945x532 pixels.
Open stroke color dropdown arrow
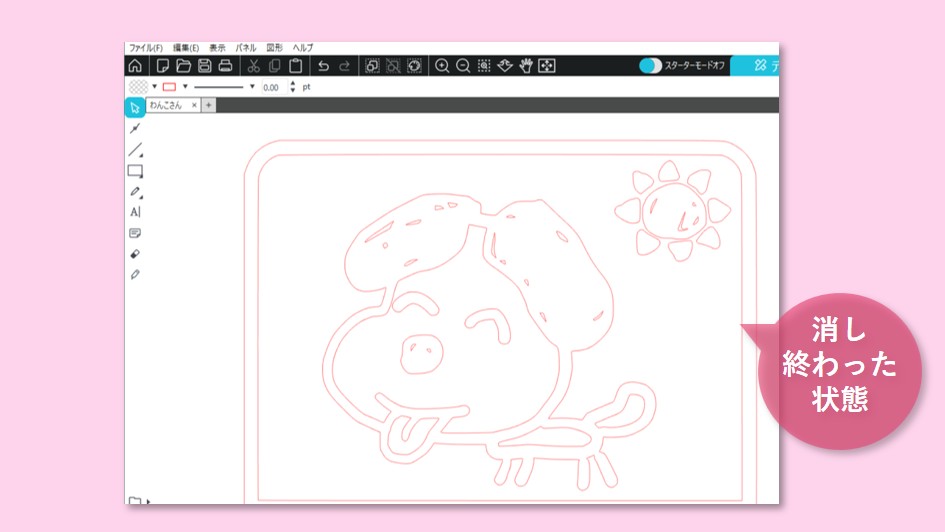(185, 87)
